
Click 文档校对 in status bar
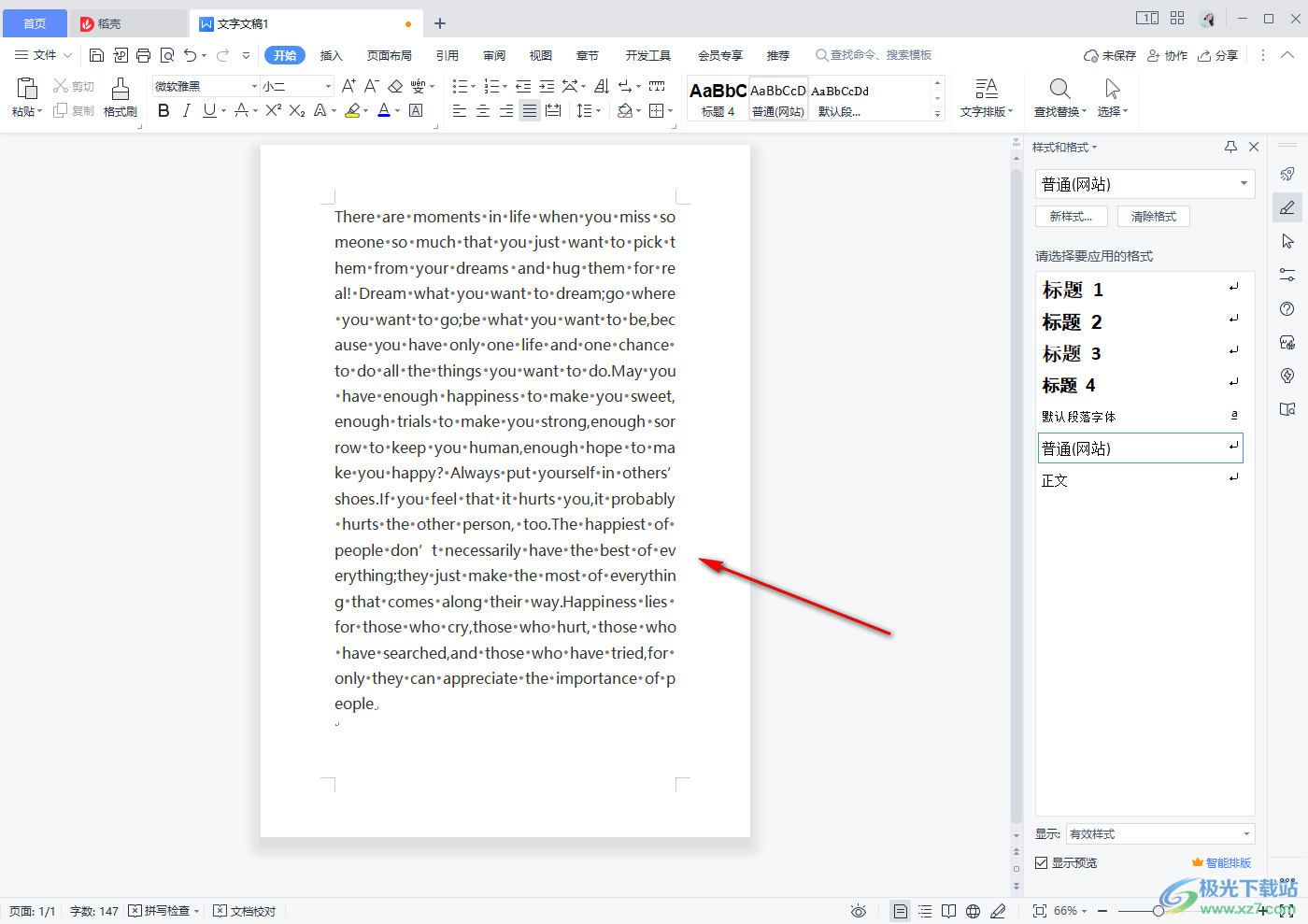[245, 911]
